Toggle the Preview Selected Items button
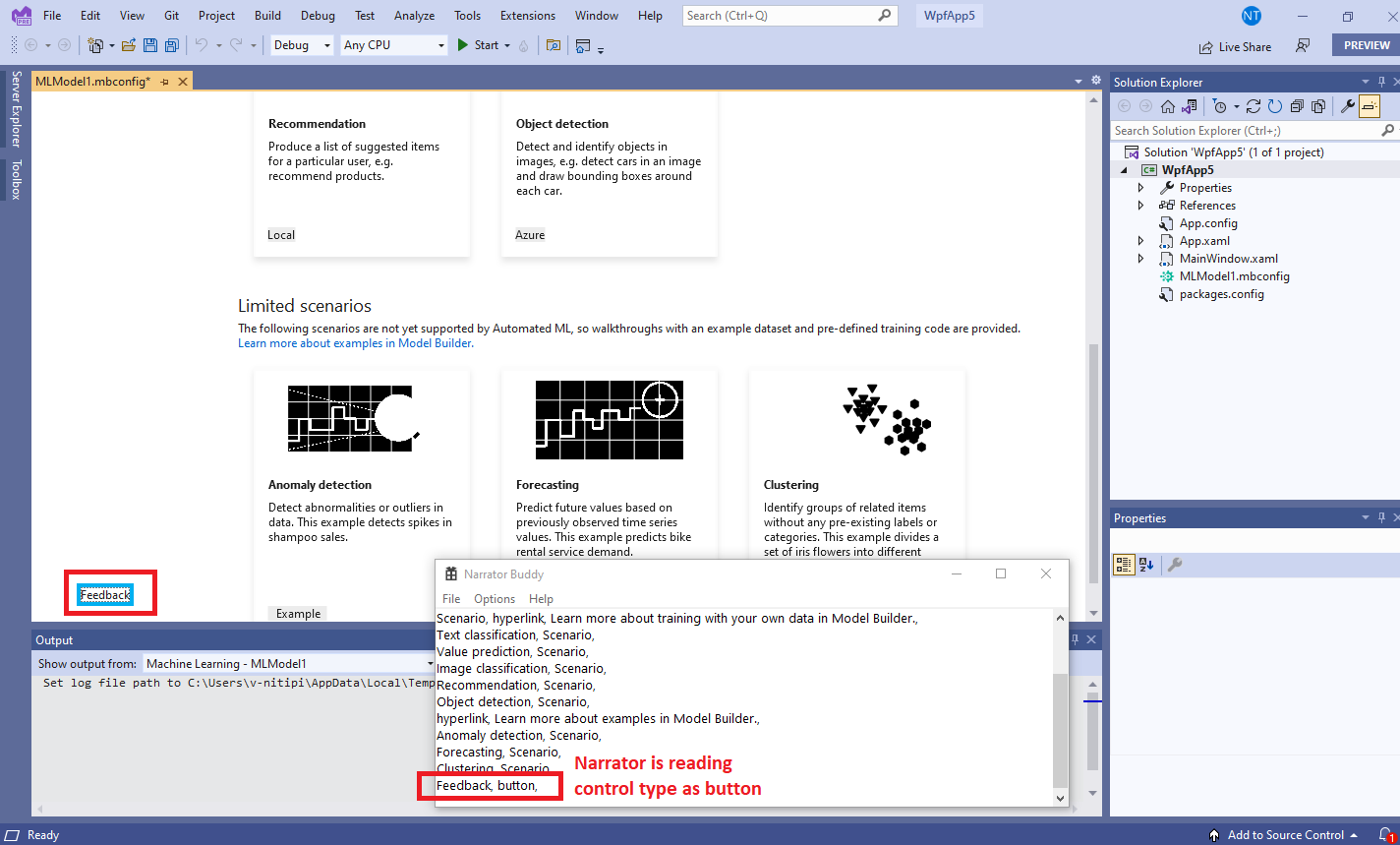The height and width of the screenshot is (845, 1400). point(1368,105)
